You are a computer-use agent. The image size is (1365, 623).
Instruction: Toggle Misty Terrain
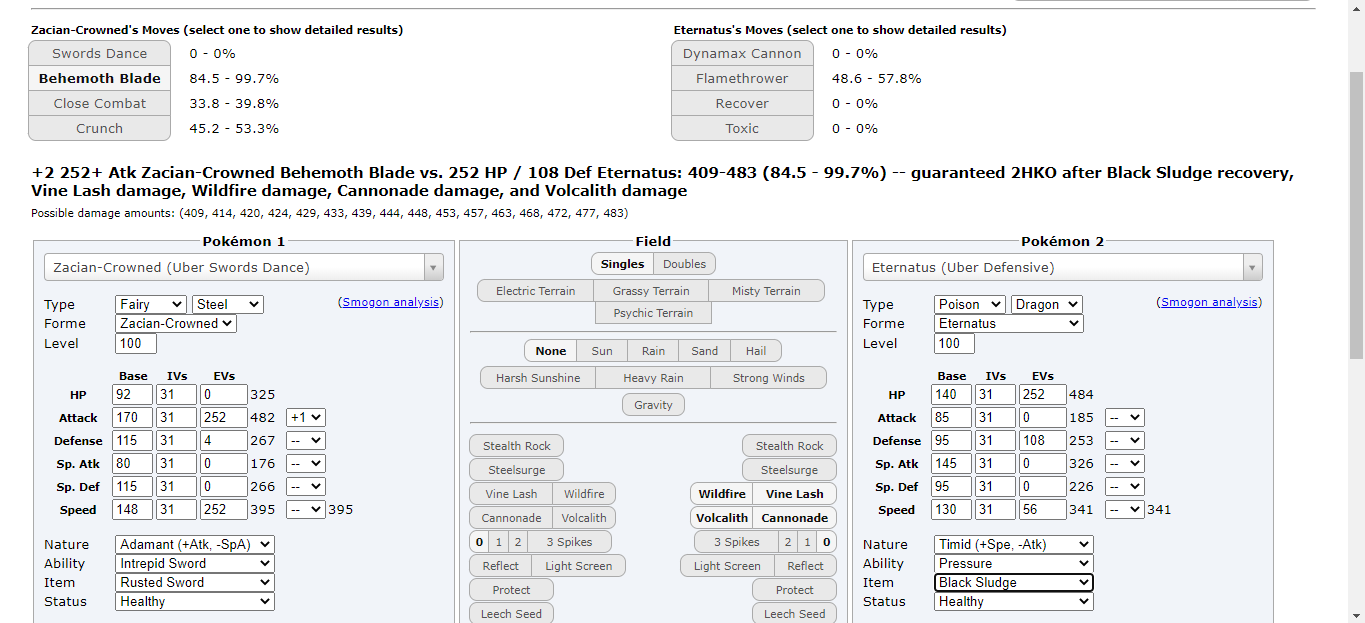(x=766, y=291)
